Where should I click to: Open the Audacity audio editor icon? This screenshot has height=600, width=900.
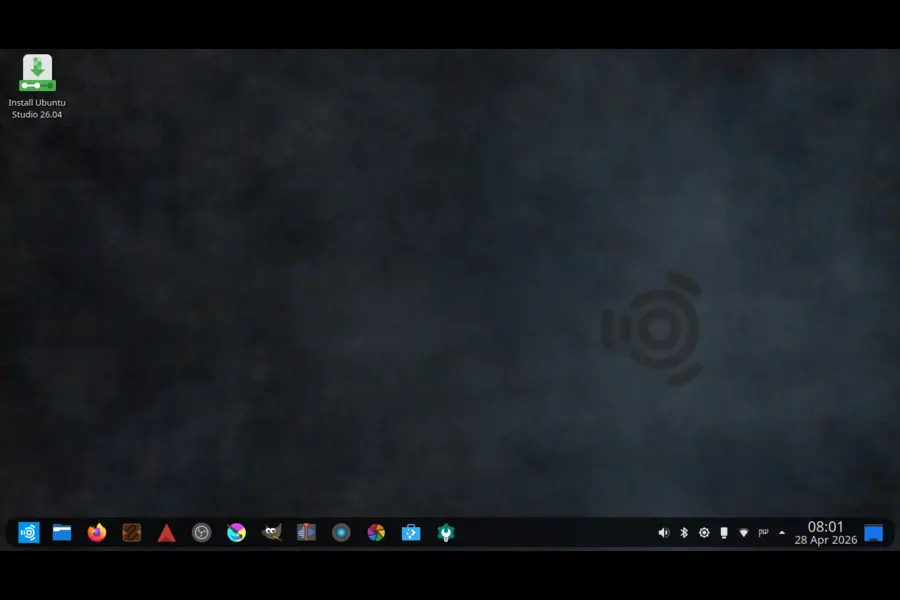(x=306, y=533)
